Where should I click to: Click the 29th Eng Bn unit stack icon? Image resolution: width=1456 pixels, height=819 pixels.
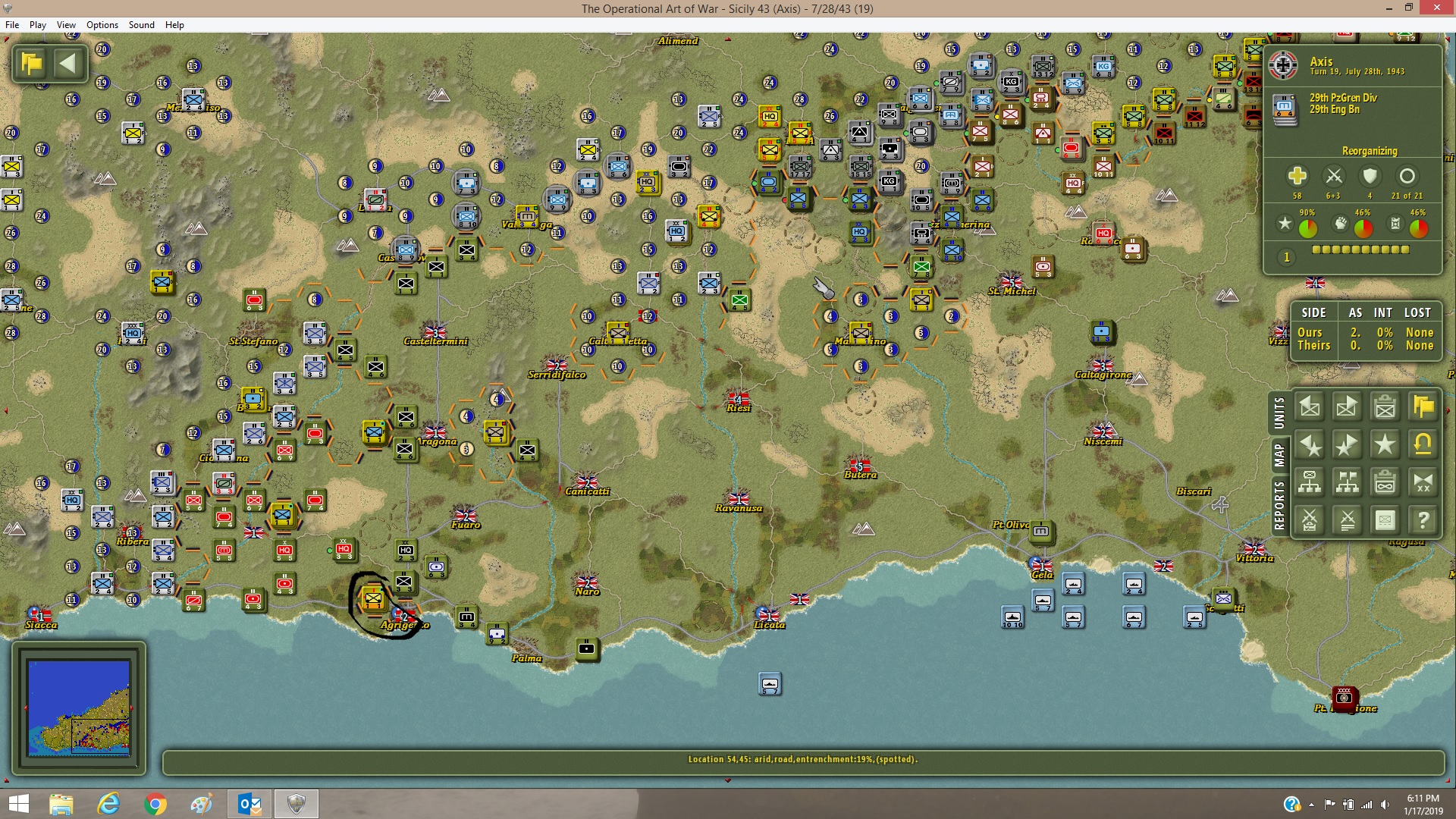(x=1285, y=110)
